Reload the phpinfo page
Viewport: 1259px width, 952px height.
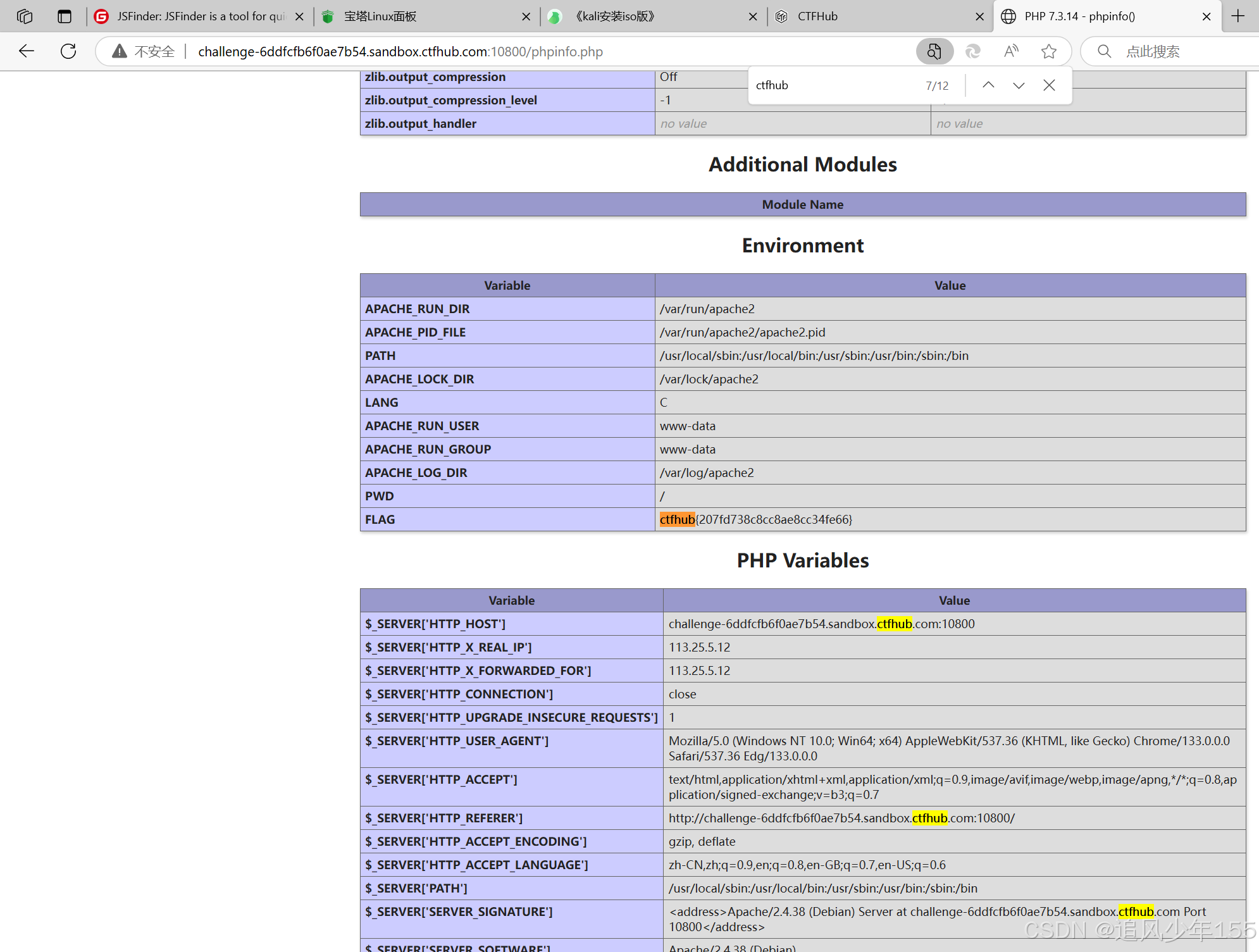[68, 51]
